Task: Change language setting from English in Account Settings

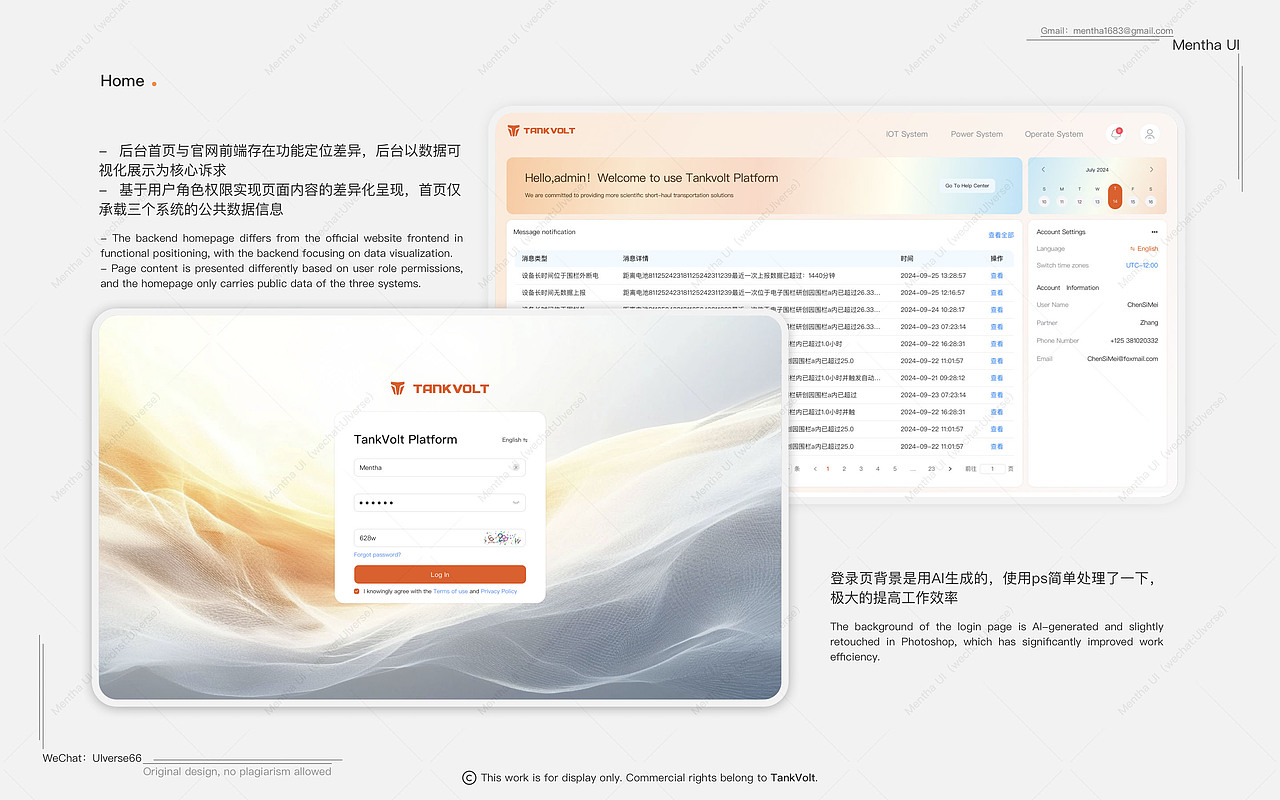Action: [1144, 249]
